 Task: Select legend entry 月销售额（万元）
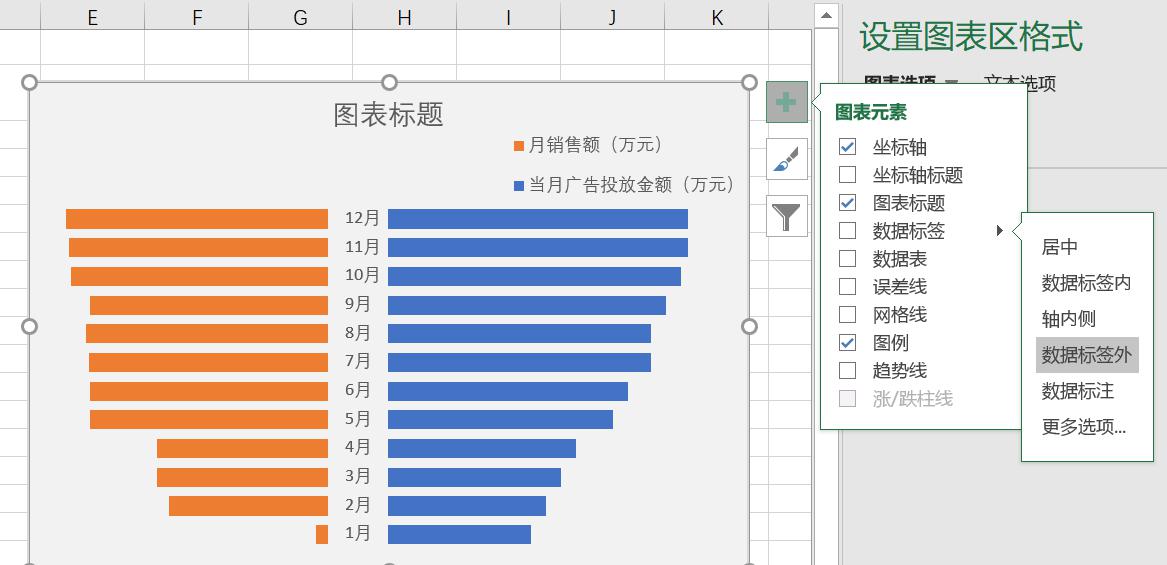[588, 145]
